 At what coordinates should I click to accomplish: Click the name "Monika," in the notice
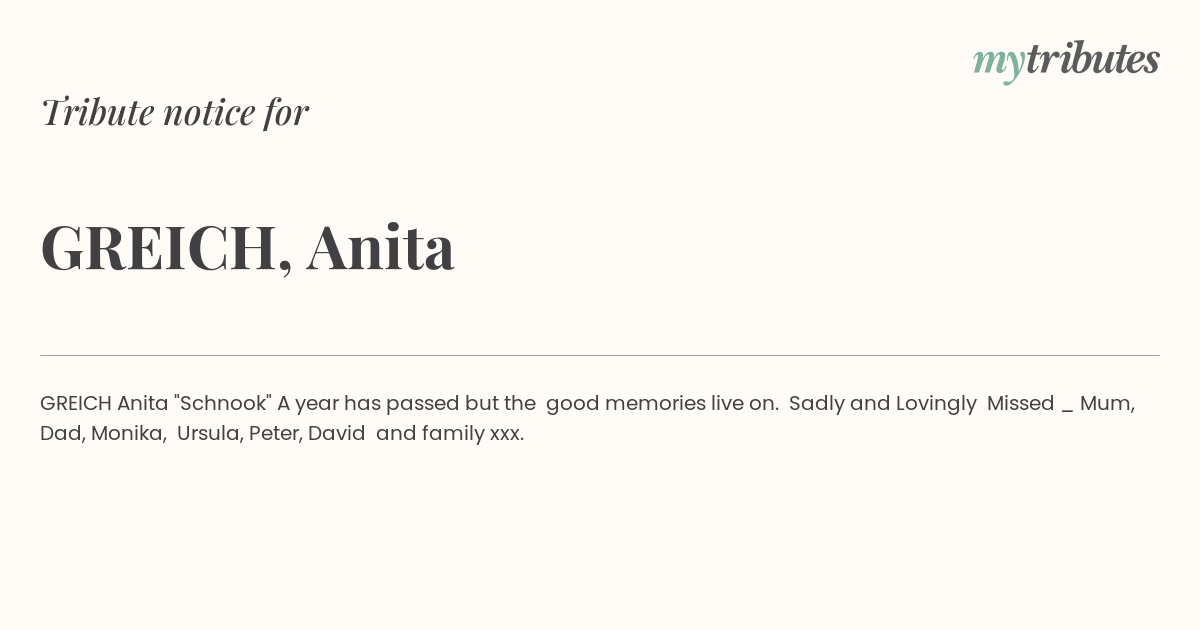click(x=129, y=433)
